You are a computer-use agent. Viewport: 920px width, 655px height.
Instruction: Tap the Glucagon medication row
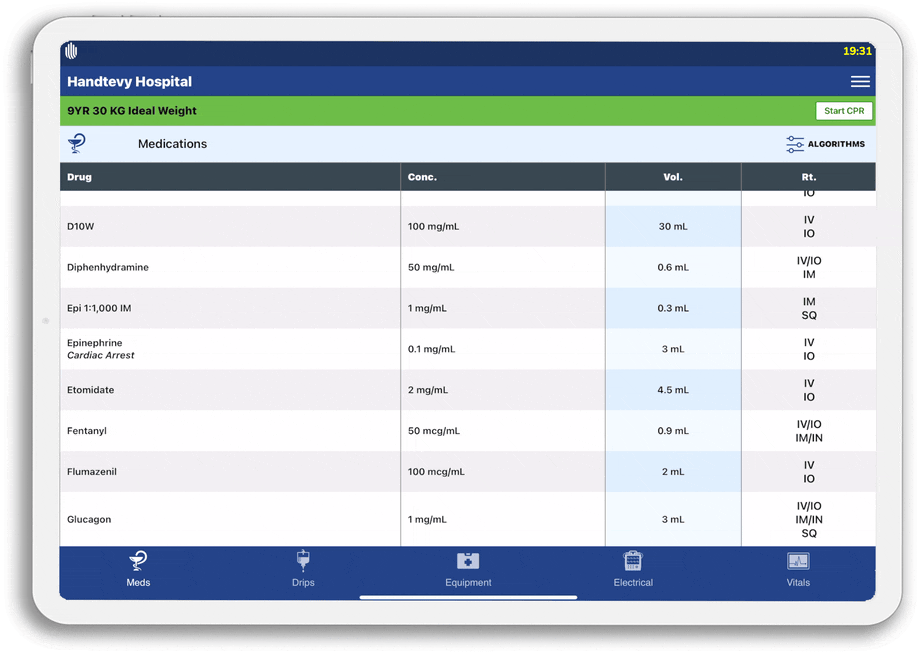click(x=89, y=520)
